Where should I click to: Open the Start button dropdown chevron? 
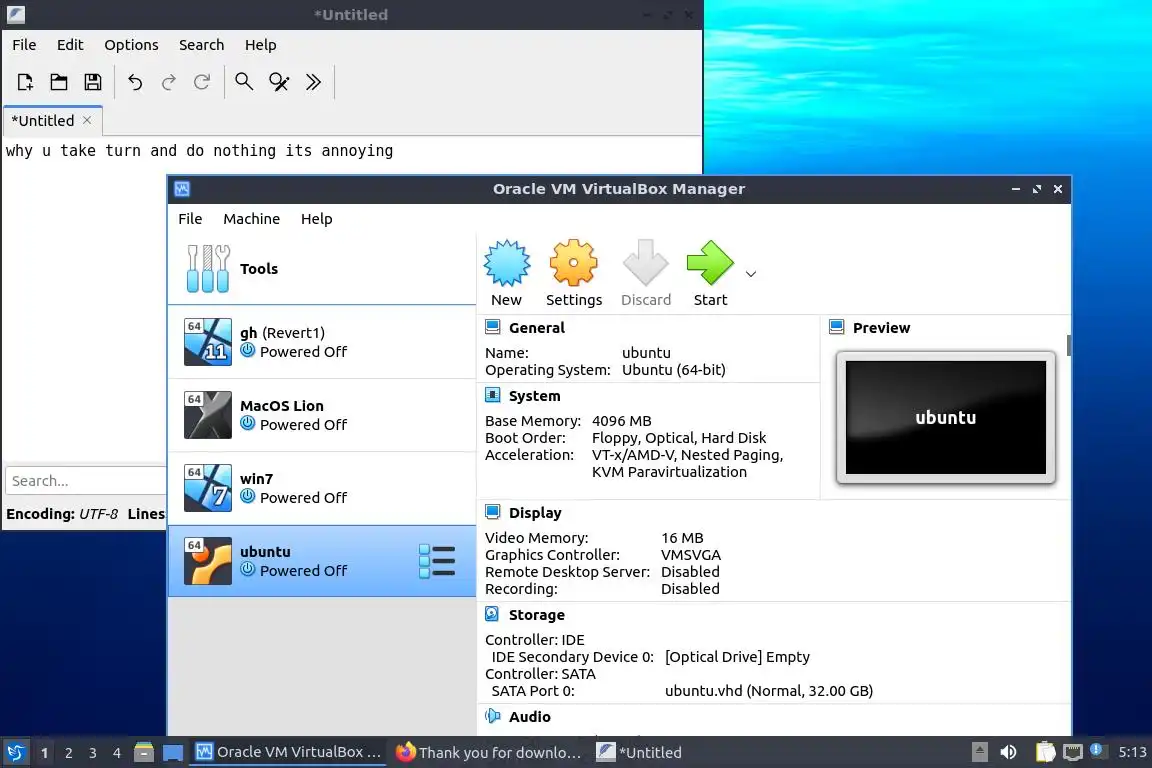pos(751,273)
